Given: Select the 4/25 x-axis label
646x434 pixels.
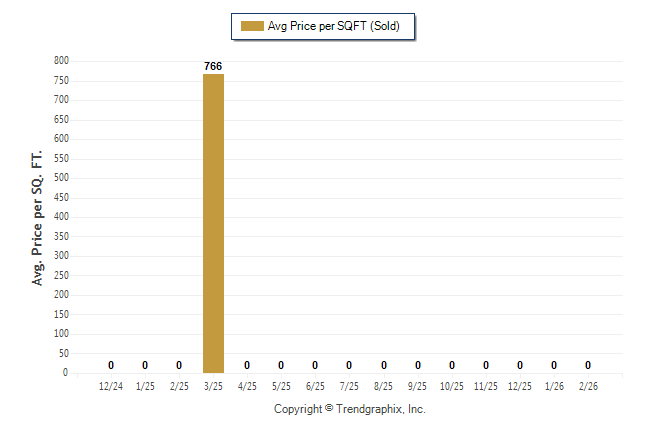Looking at the screenshot, I should pyautogui.click(x=247, y=386).
